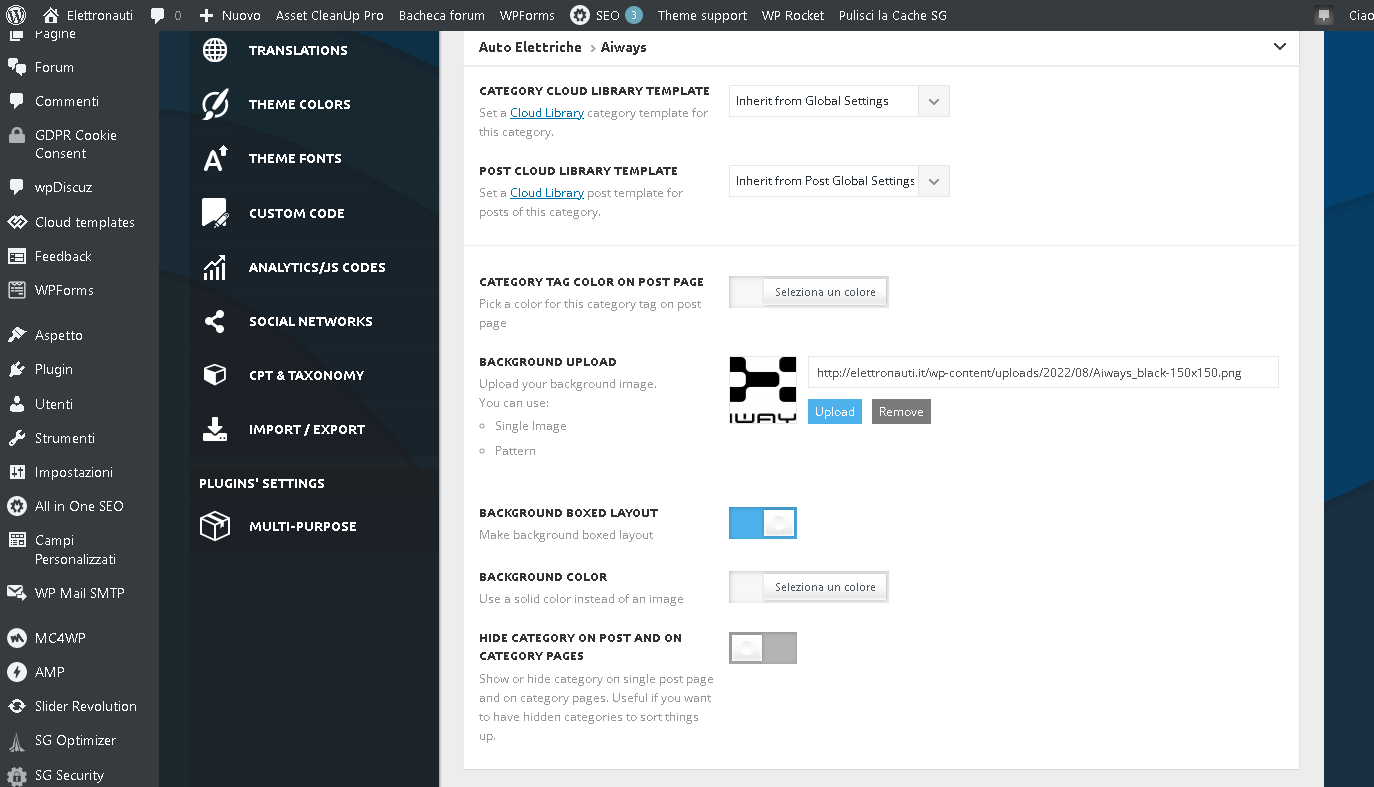This screenshot has height=787, width=1374.
Task: Click the WP Mail SMTP envelope icon
Action: (x=17, y=593)
